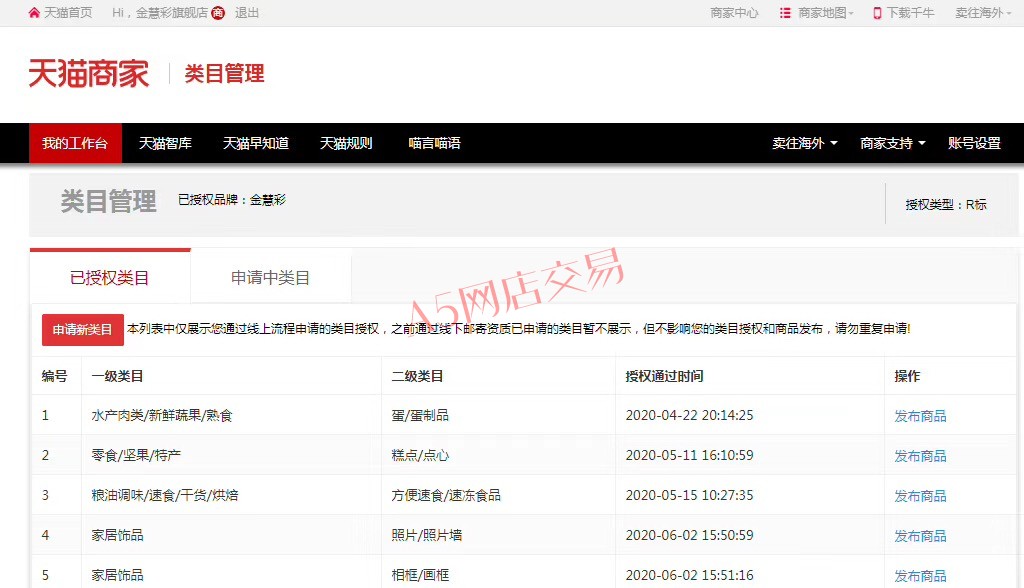Open the 天猫早知道 menu item
Image resolution: width=1024 pixels, height=588 pixels.
tap(256, 143)
